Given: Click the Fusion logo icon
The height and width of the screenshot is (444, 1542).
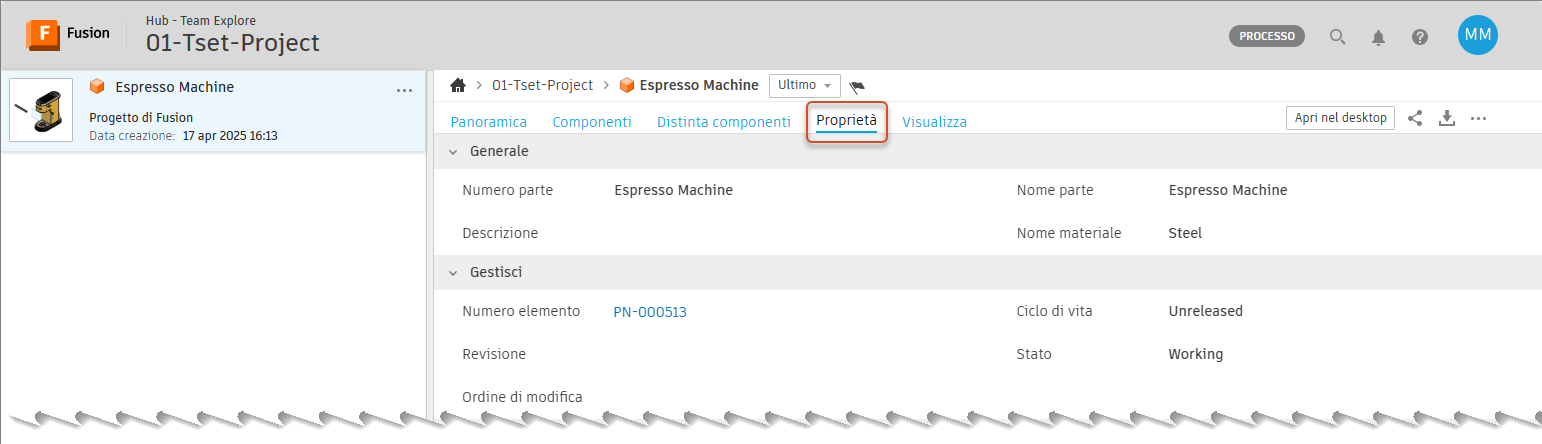Looking at the screenshot, I should click(x=43, y=34).
